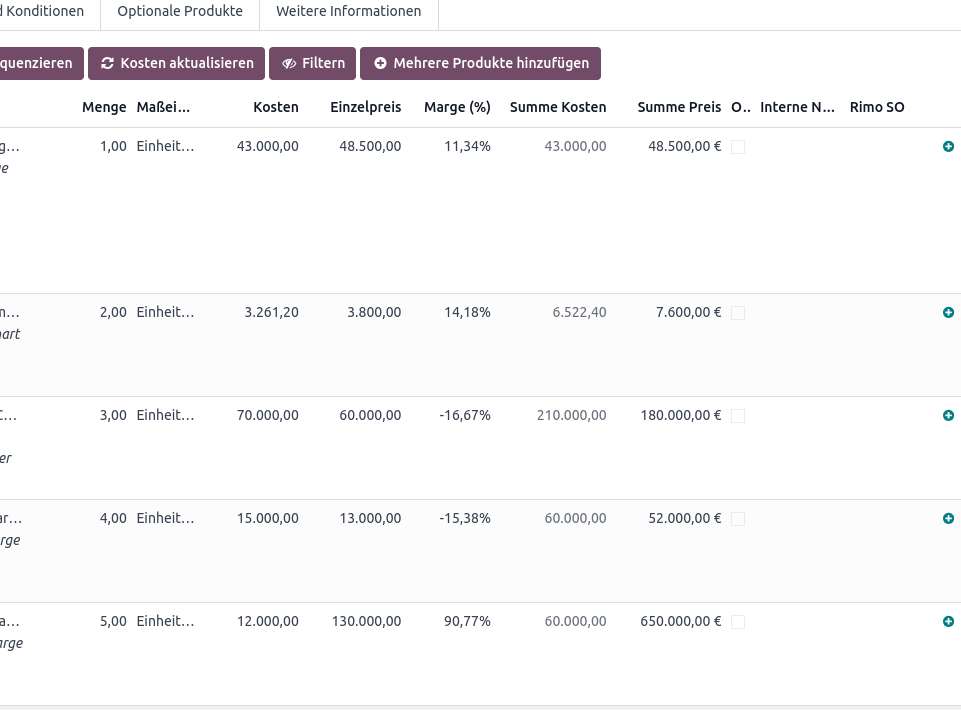The width and height of the screenshot is (961, 710).
Task: Tick the optional checkbox on the 650.000,00 € line
Action: point(738,622)
